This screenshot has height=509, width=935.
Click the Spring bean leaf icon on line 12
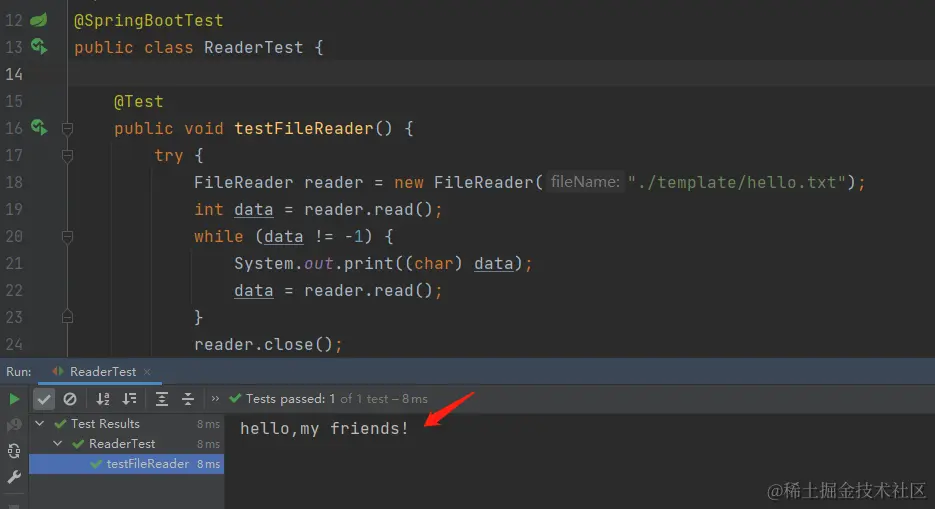click(38, 20)
